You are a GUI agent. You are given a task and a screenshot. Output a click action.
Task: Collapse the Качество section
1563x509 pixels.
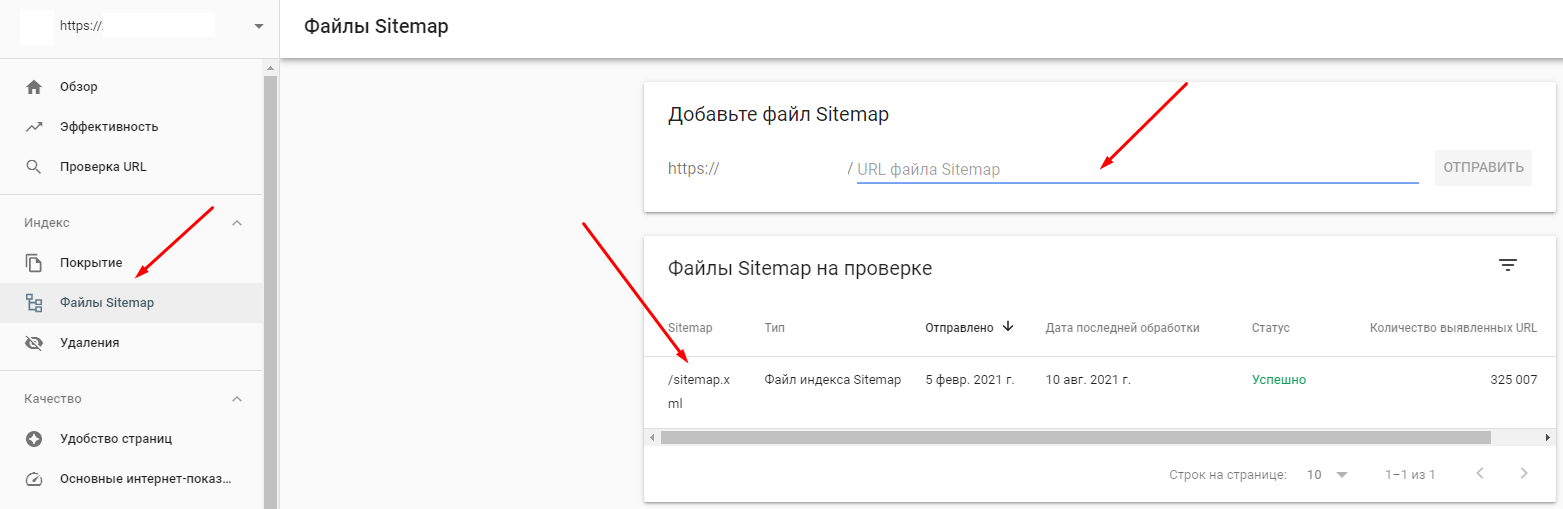(237, 399)
